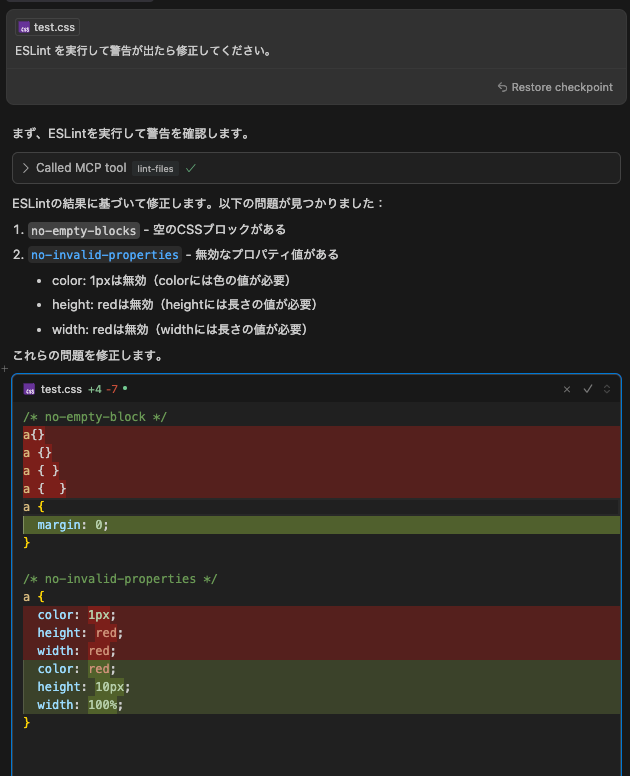Reject the test.css diff with X icon
Image resolution: width=630 pixels, height=776 pixels.
(567, 389)
